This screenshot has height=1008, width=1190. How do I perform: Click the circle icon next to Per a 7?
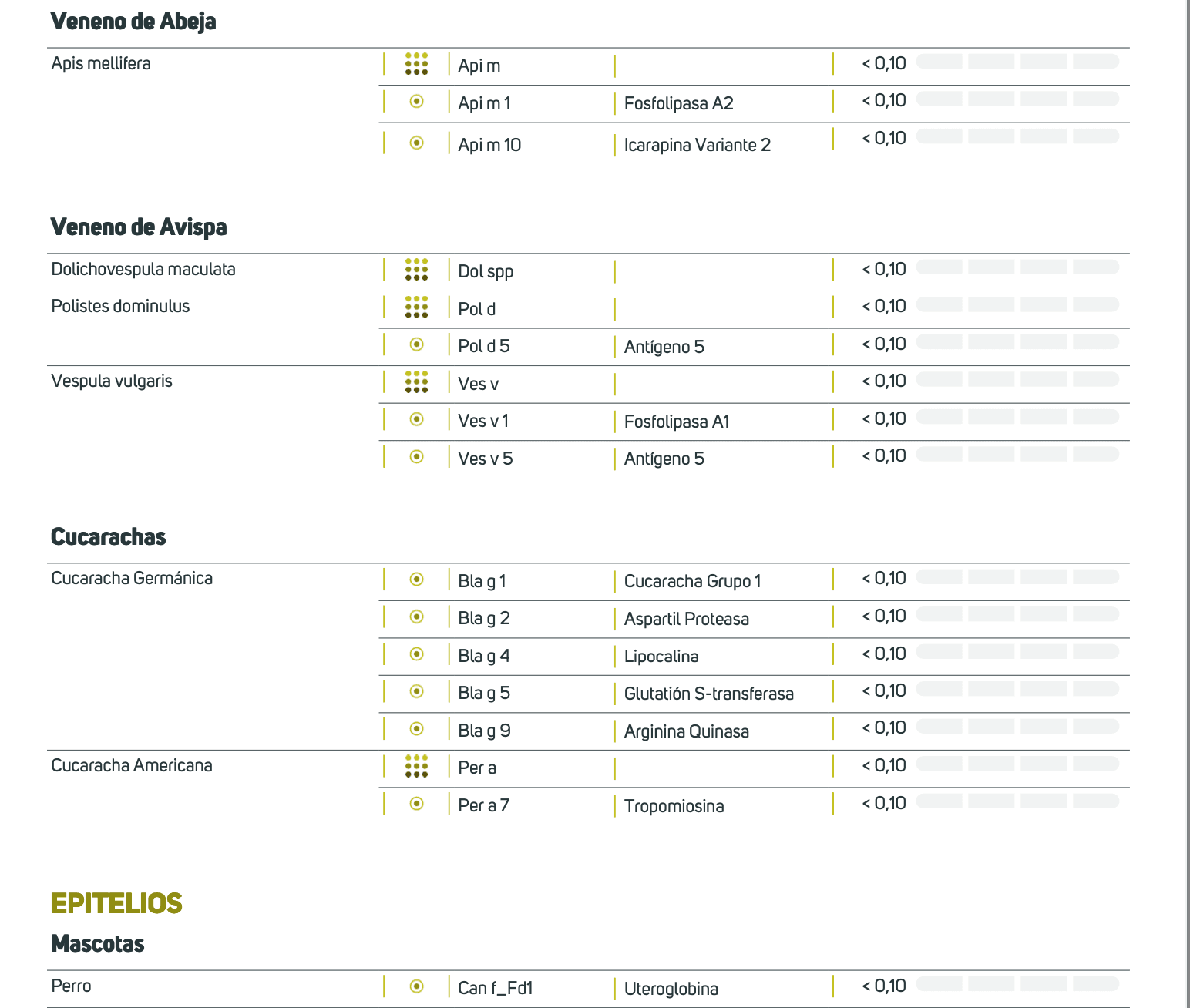pos(416,804)
